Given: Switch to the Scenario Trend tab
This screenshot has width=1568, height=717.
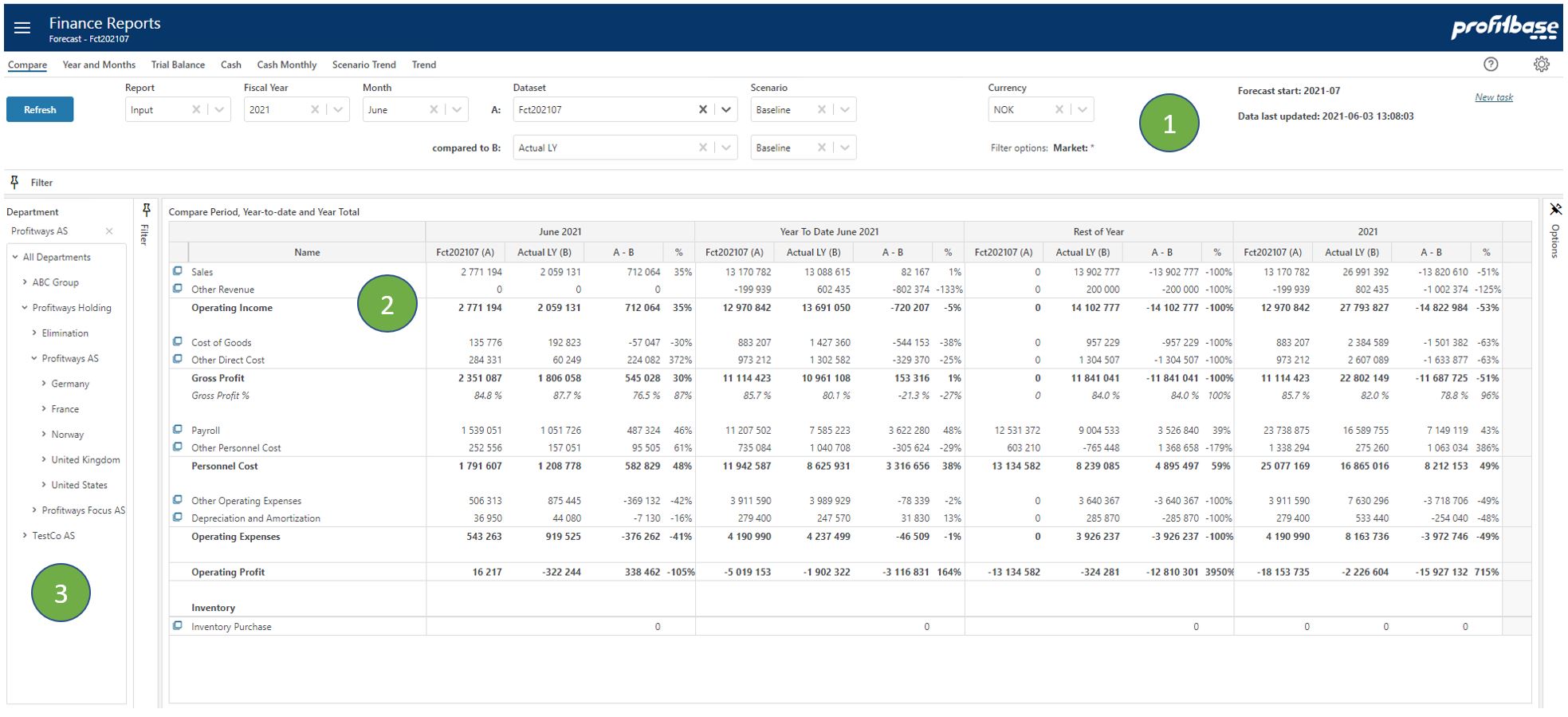Looking at the screenshot, I should point(364,65).
